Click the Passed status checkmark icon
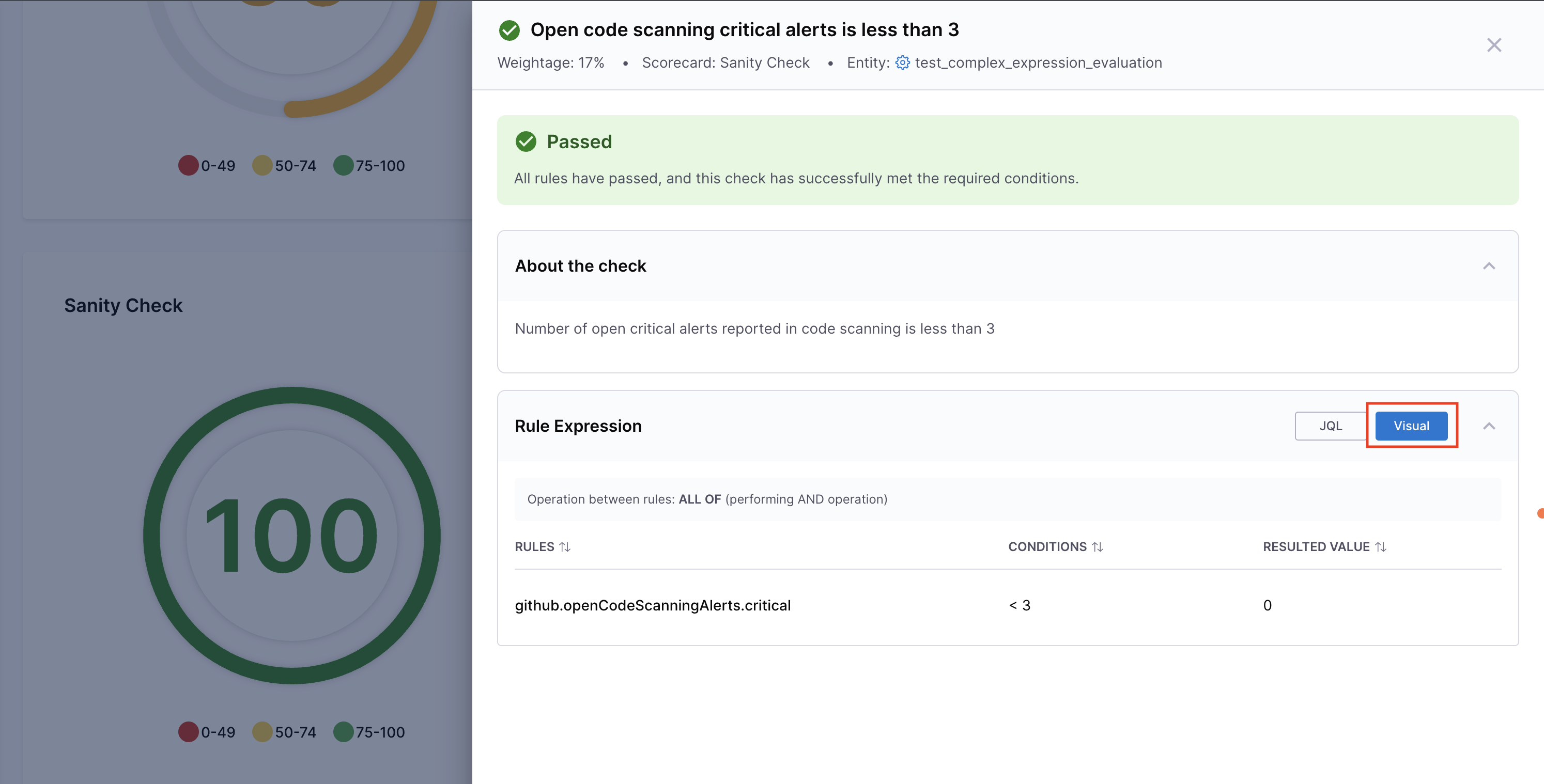1544x784 pixels. tap(526, 142)
